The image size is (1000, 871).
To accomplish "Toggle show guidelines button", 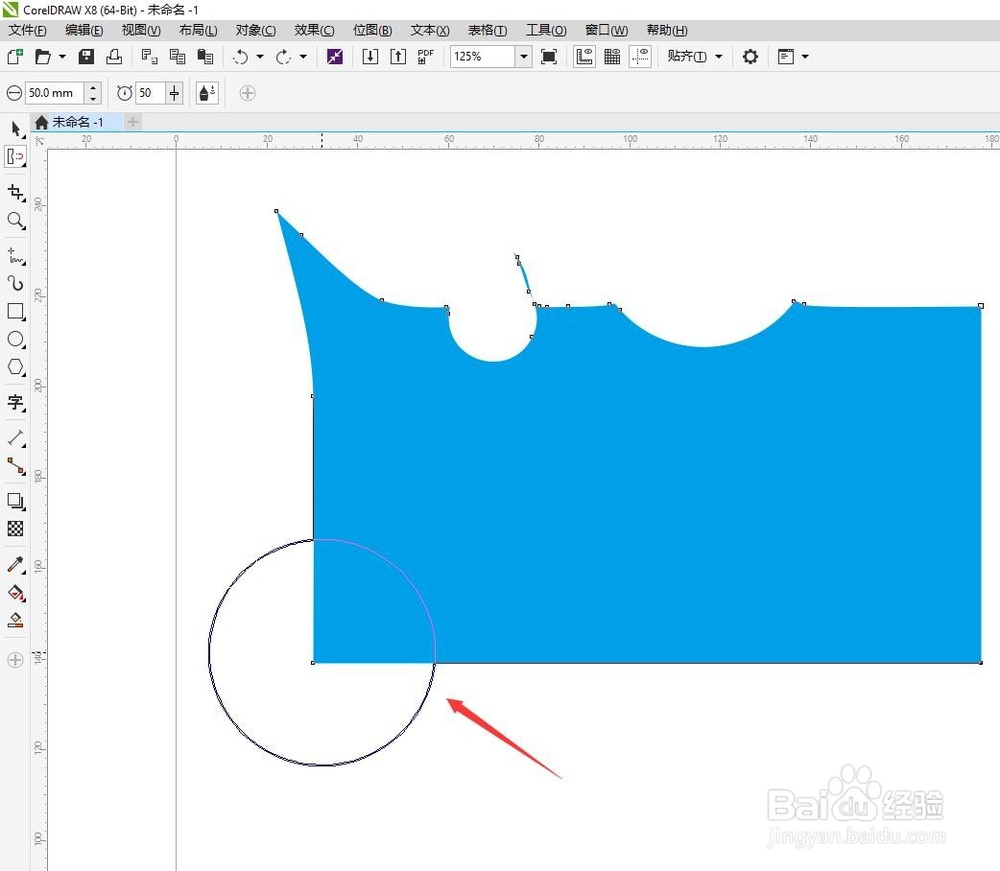I will [640, 57].
